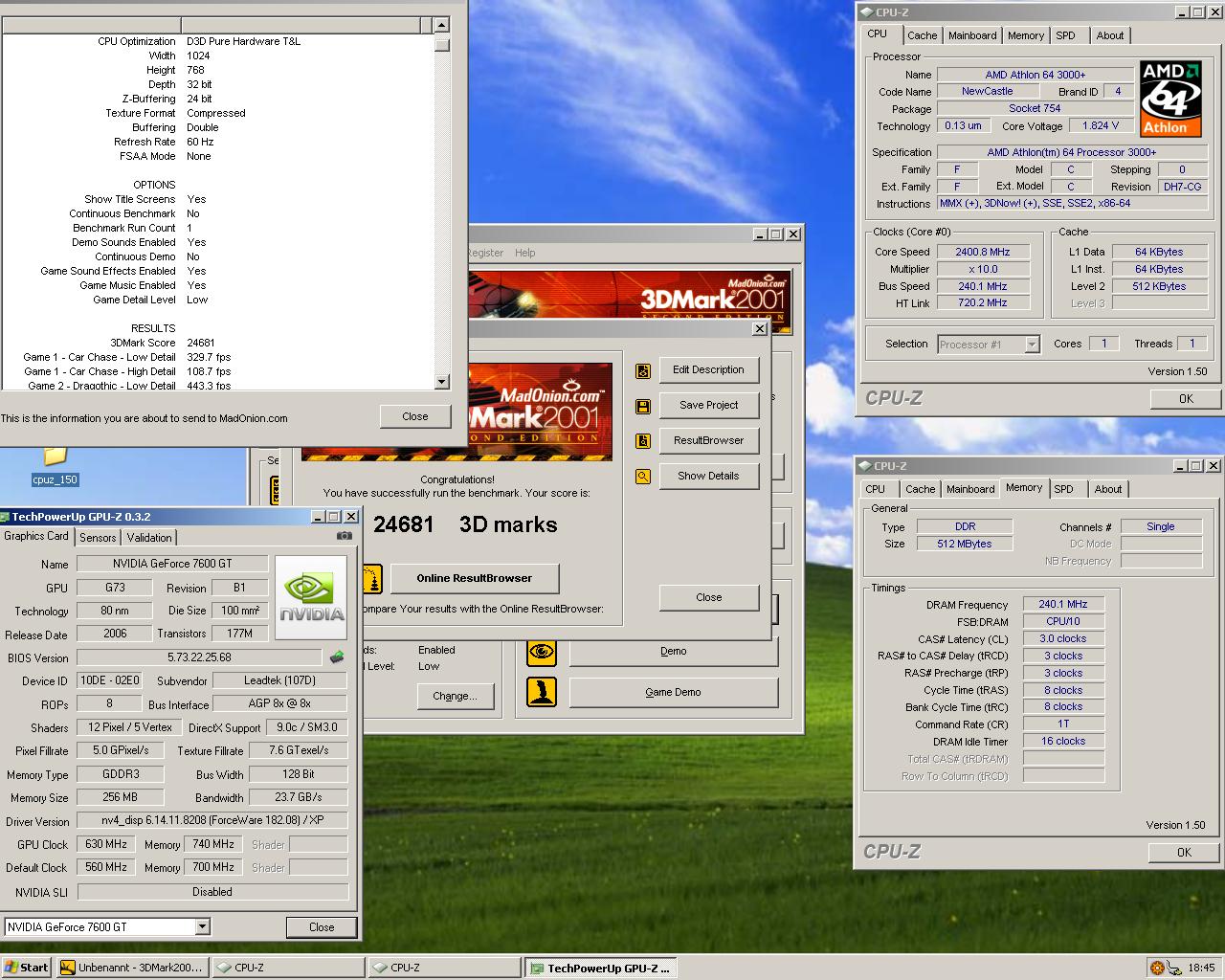The width and height of the screenshot is (1225, 980).
Task: Click the cpuz_150 desktop folder icon
Action: pyautogui.click(x=55, y=456)
